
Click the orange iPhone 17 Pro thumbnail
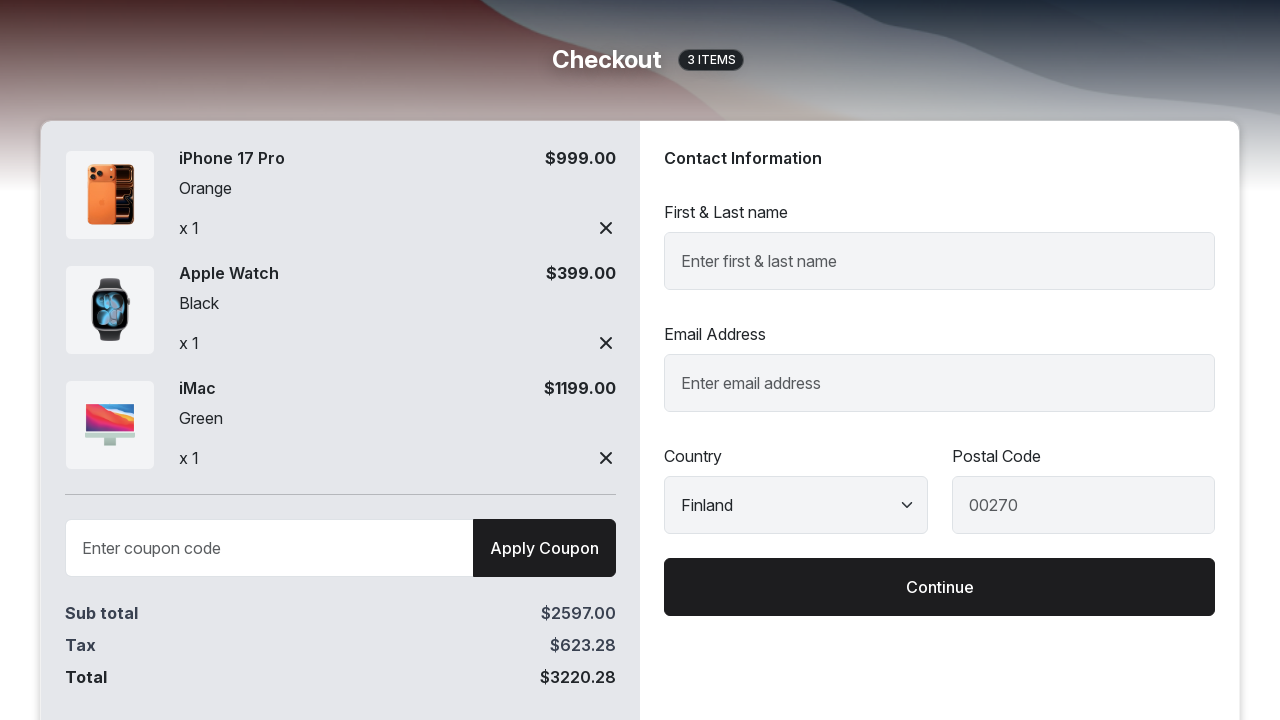pos(110,195)
